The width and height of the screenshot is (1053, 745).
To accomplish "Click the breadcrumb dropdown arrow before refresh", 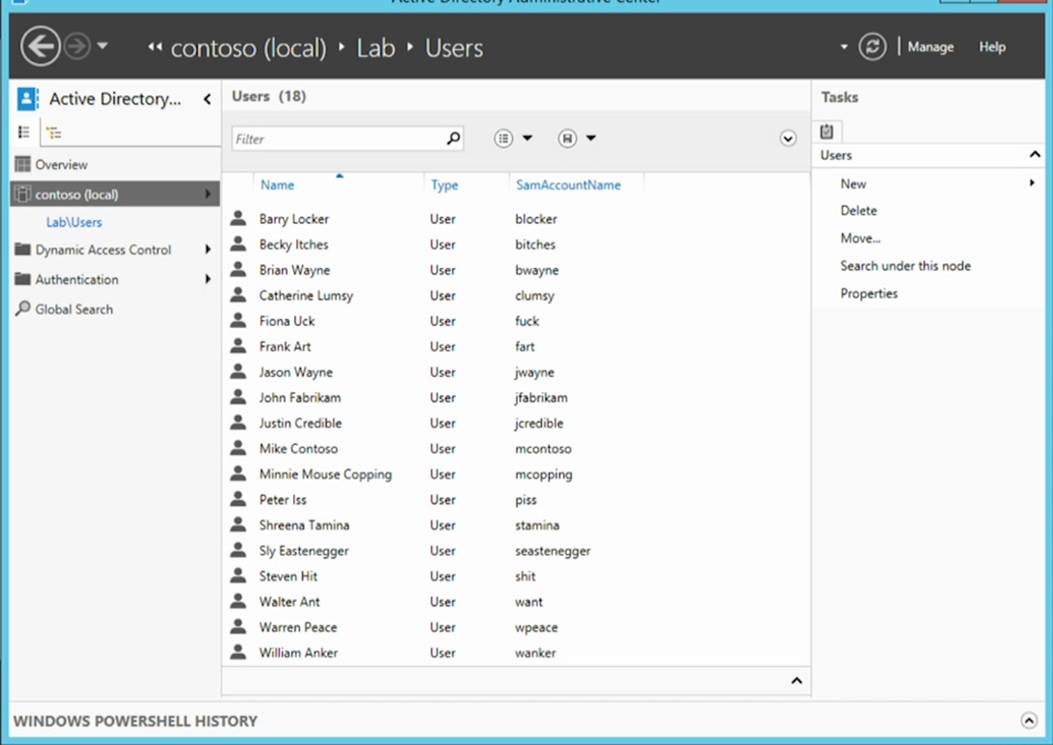I will (x=843, y=47).
